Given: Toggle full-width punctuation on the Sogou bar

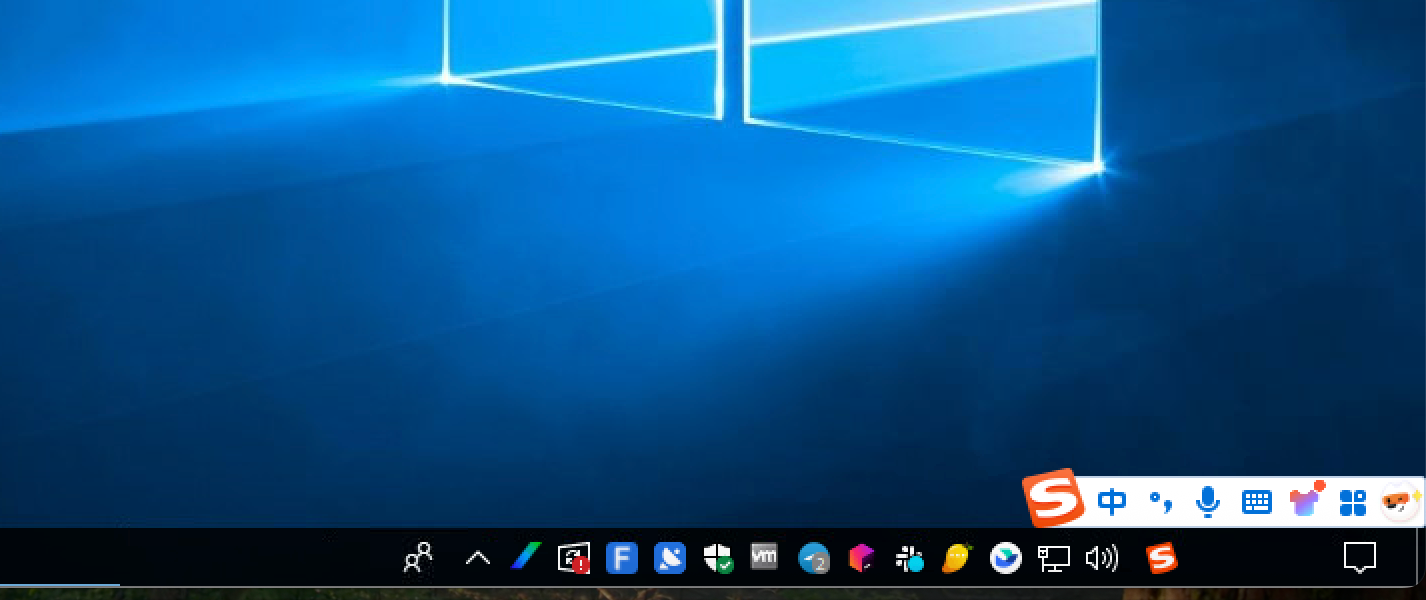Looking at the screenshot, I should pyautogui.click(x=1160, y=502).
